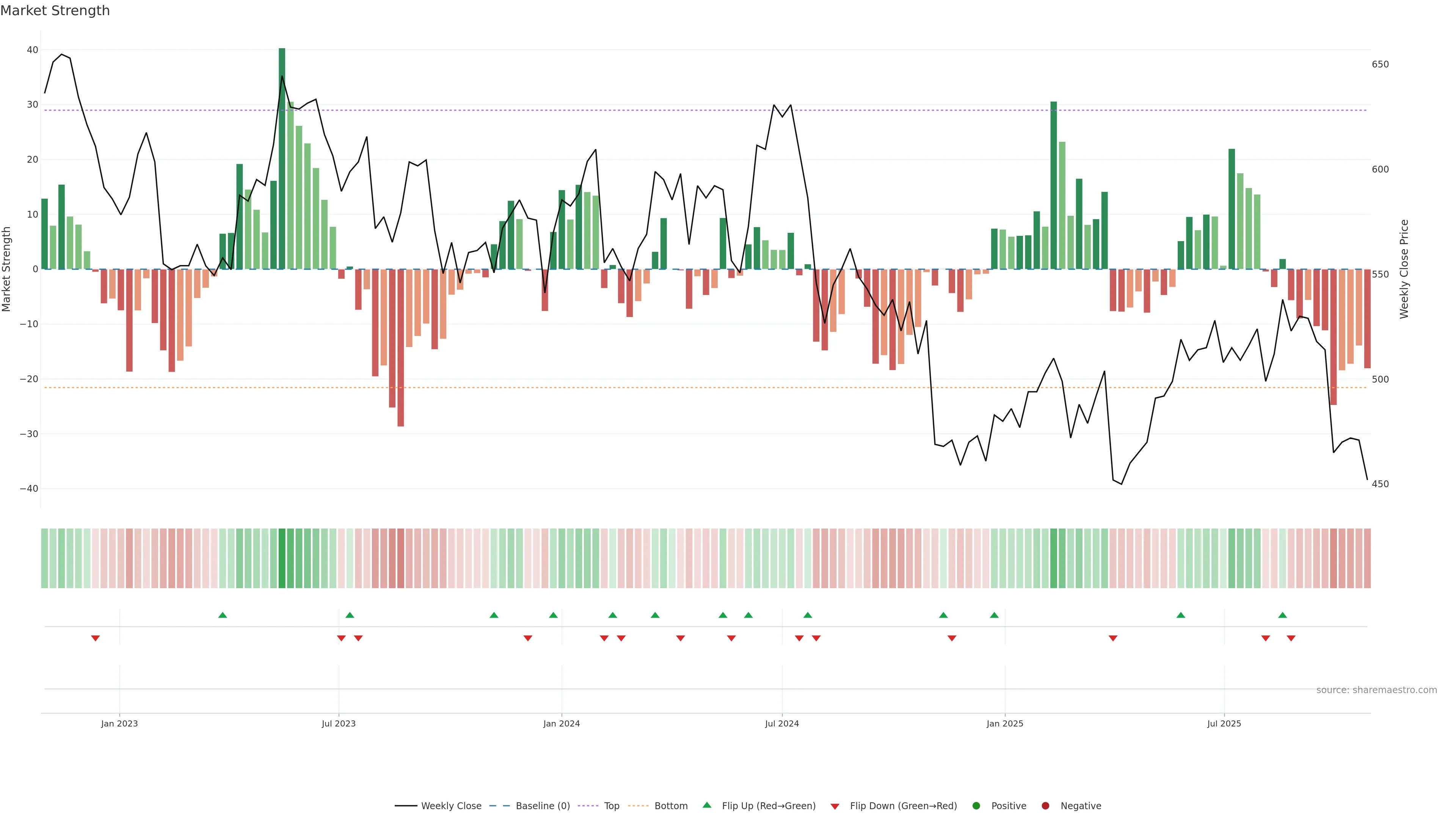The width and height of the screenshot is (1456, 819).
Task: Click the dark red Negative legend circle
Action: click(1045, 805)
